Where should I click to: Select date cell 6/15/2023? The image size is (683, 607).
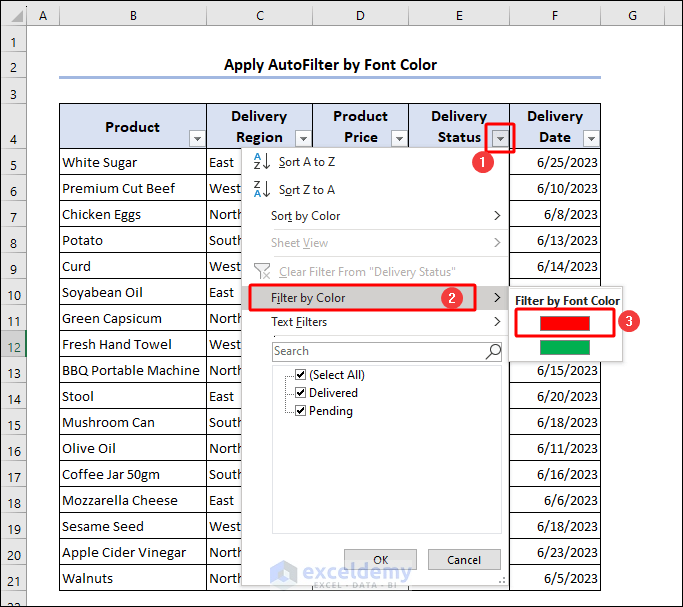(x=555, y=371)
